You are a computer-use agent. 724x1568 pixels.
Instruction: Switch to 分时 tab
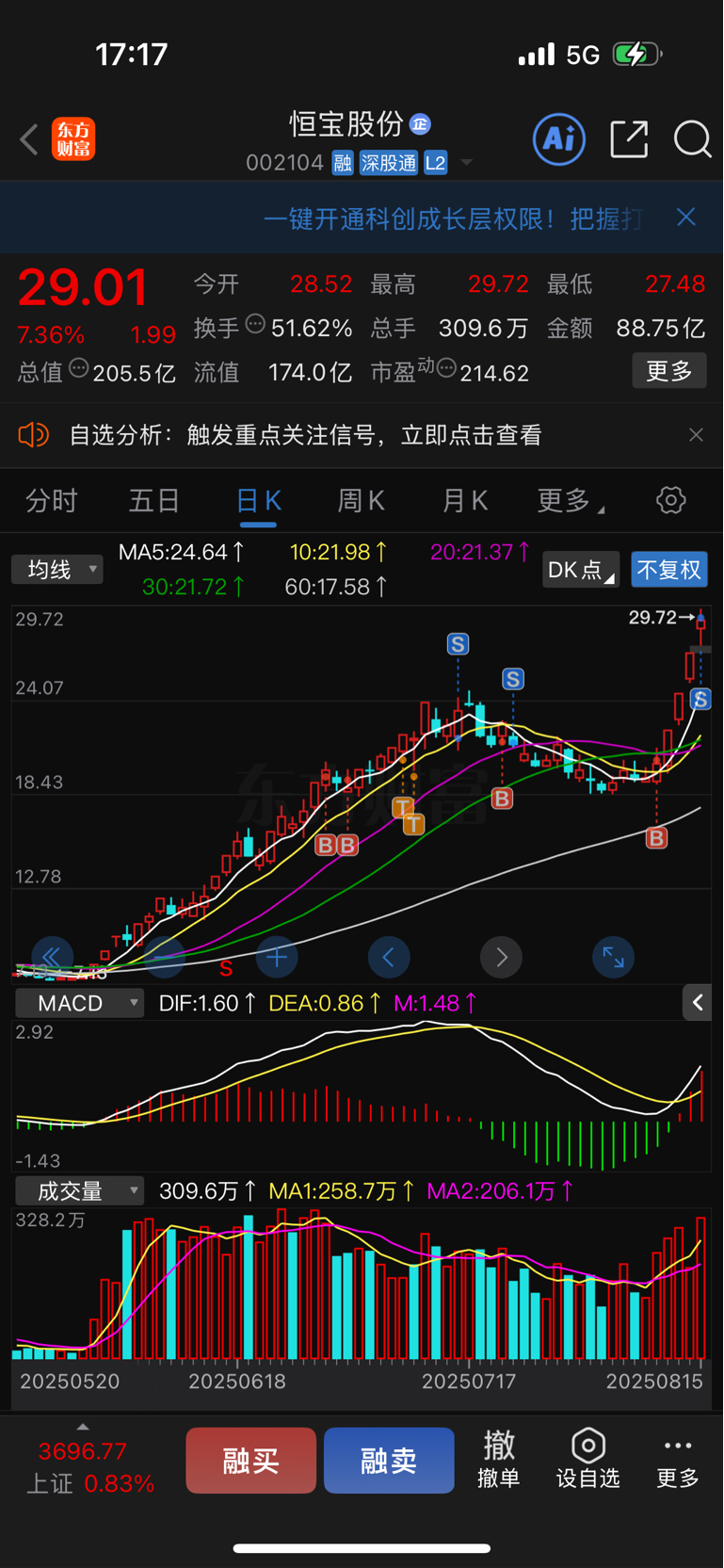click(51, 500)
